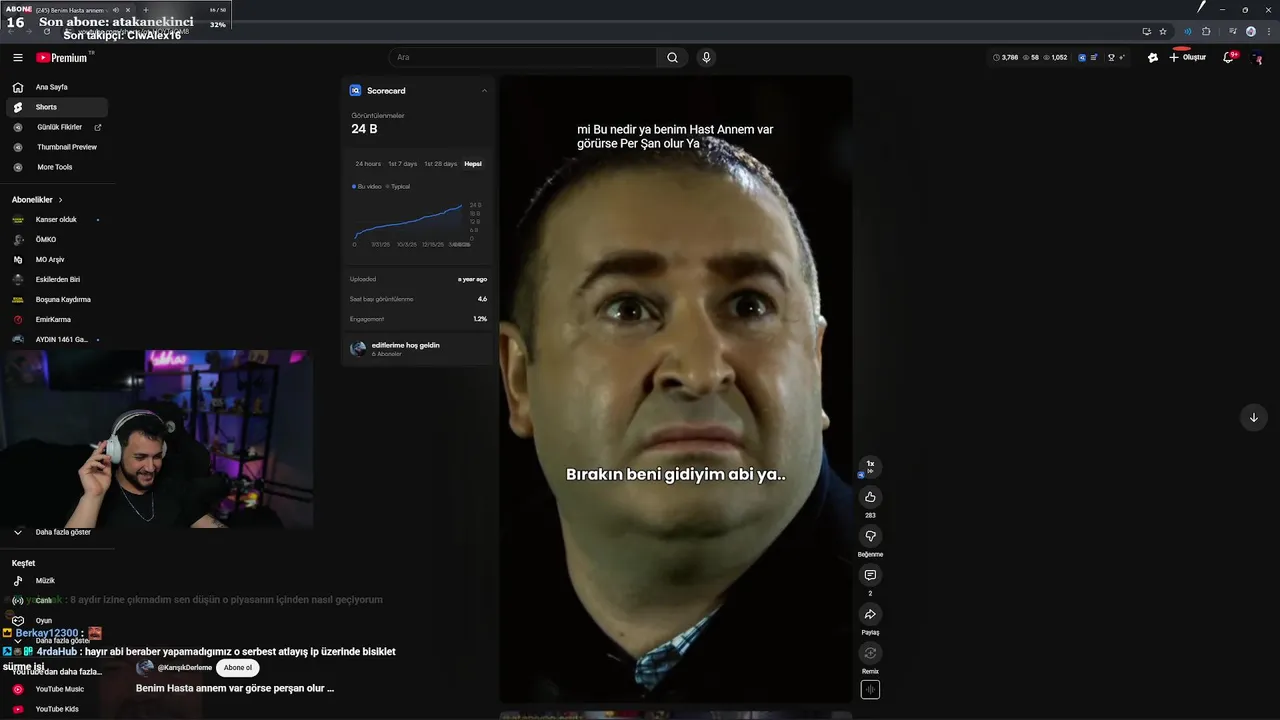
Task: Click the sparkle icon beside trophy
Action: click(1122, 58)
